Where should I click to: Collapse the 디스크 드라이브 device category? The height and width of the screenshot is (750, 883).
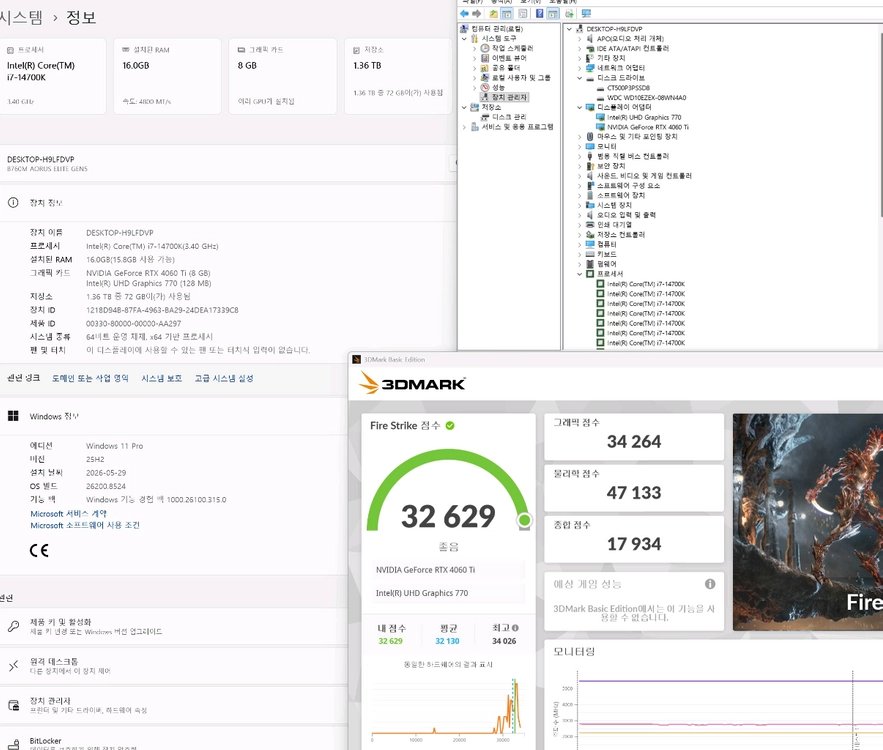tap(579, 78)
